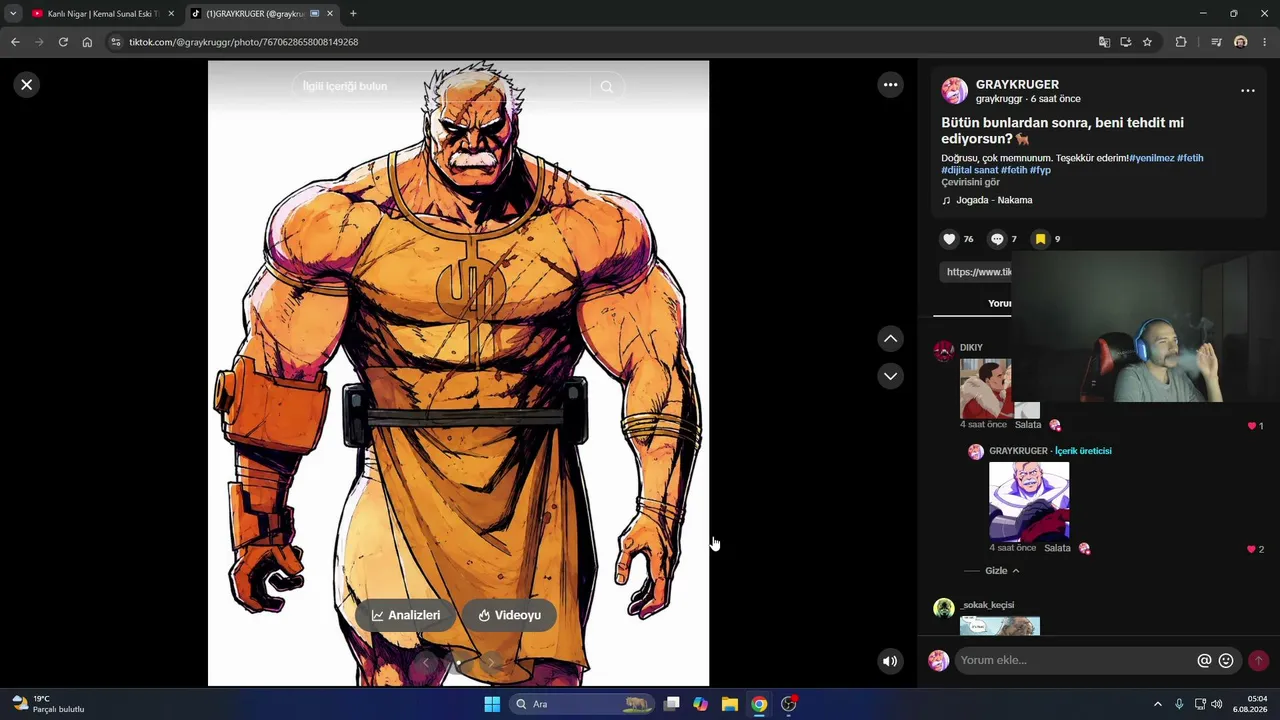Collapse replies with 'Gizle'

tap(1002, 571)
